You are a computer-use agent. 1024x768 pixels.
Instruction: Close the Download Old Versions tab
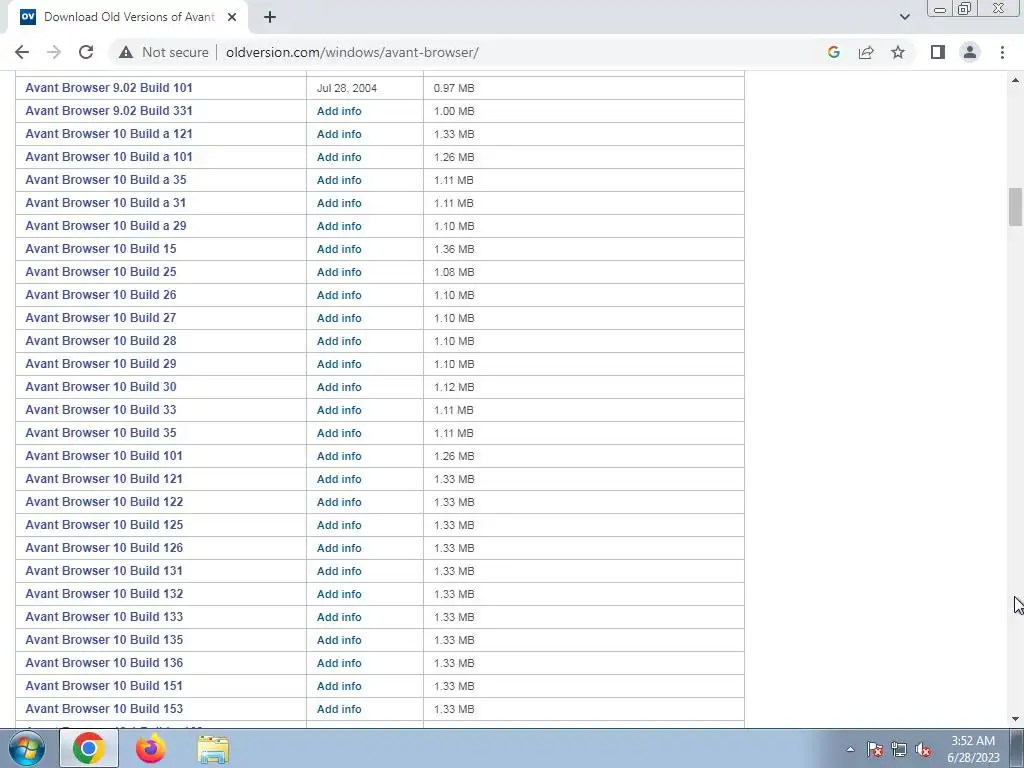(232, 17)
